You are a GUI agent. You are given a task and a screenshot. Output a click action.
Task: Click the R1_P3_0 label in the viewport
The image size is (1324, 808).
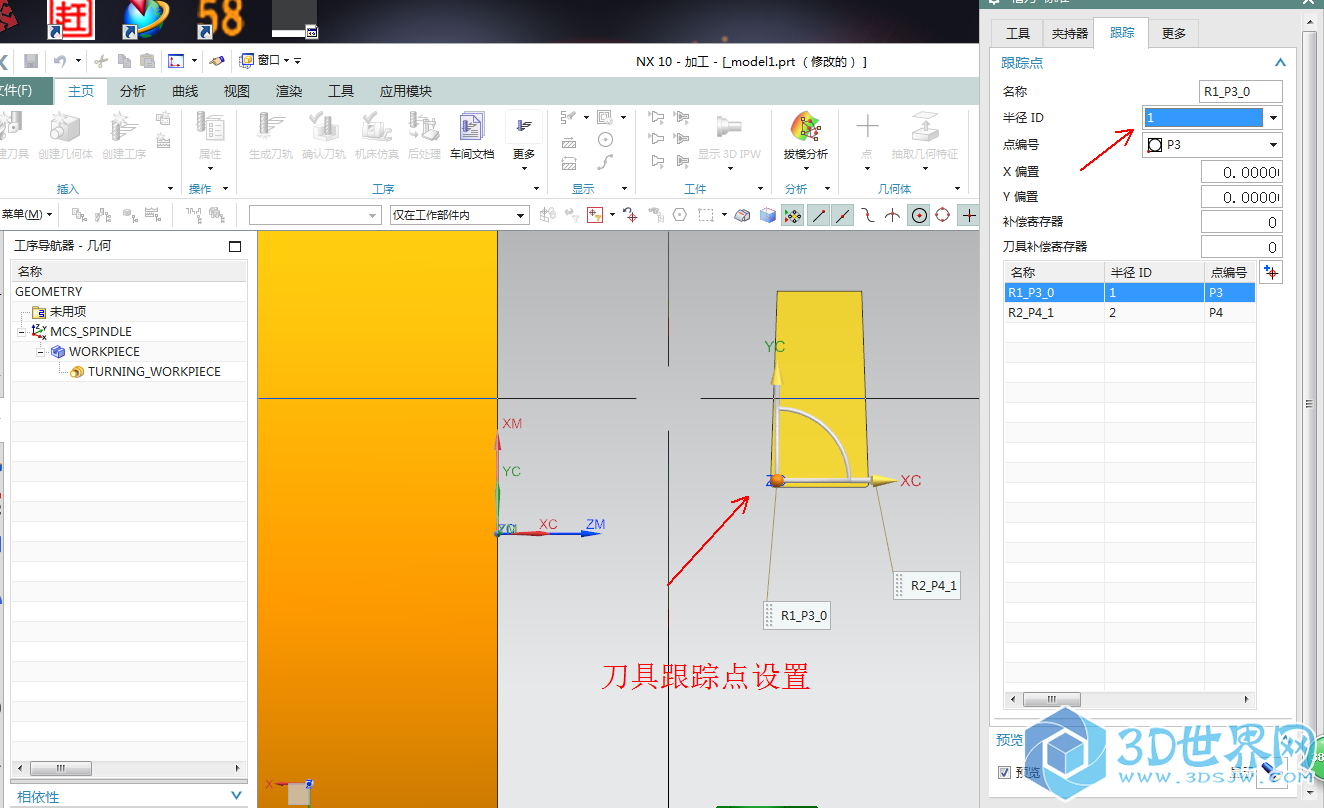[x=797, y=616]
